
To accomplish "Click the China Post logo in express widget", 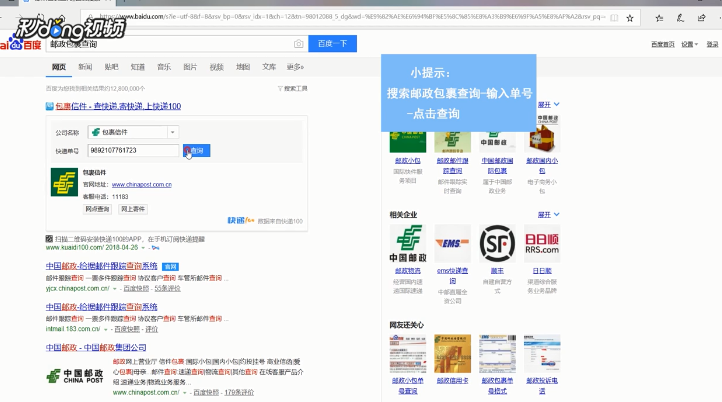I will tap(64, 182).
